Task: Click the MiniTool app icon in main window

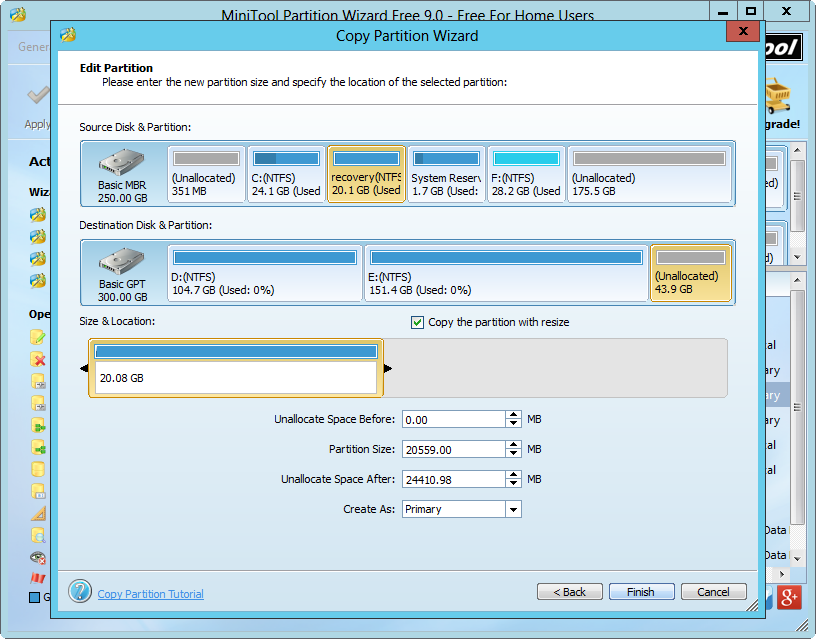Action: point(18,14)
